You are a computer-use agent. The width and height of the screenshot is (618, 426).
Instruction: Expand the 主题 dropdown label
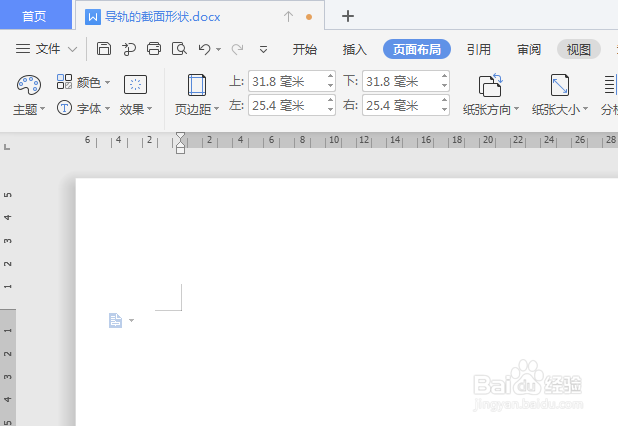[29, 109]
